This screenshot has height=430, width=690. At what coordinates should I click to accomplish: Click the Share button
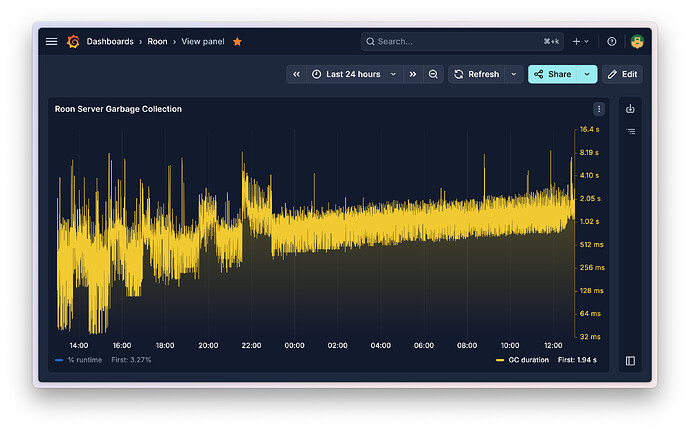pos(553,74)
